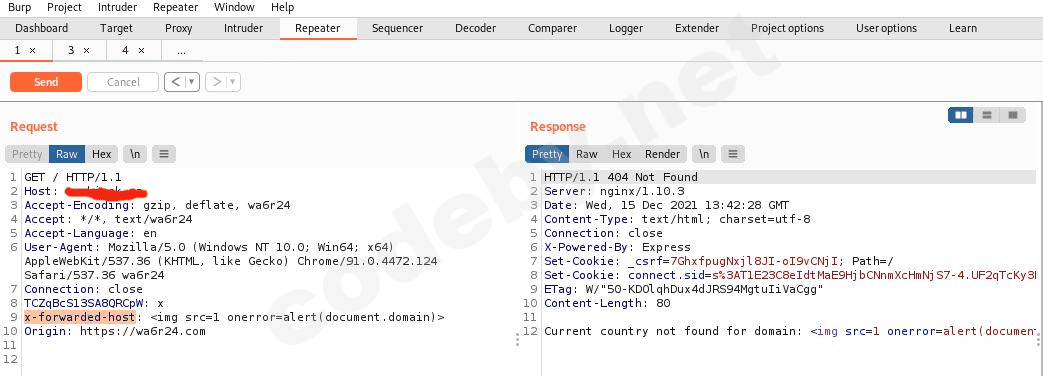Click the 'GET / HTTP/1.1' request line
Viewport: 1043px width, 376px height.
pos(73,177)
